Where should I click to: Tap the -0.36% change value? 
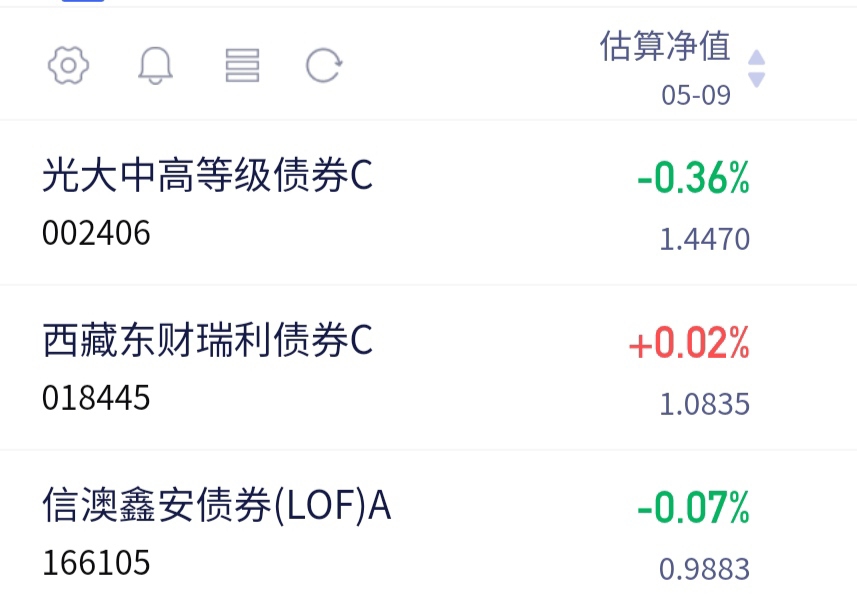coord(693,178)
